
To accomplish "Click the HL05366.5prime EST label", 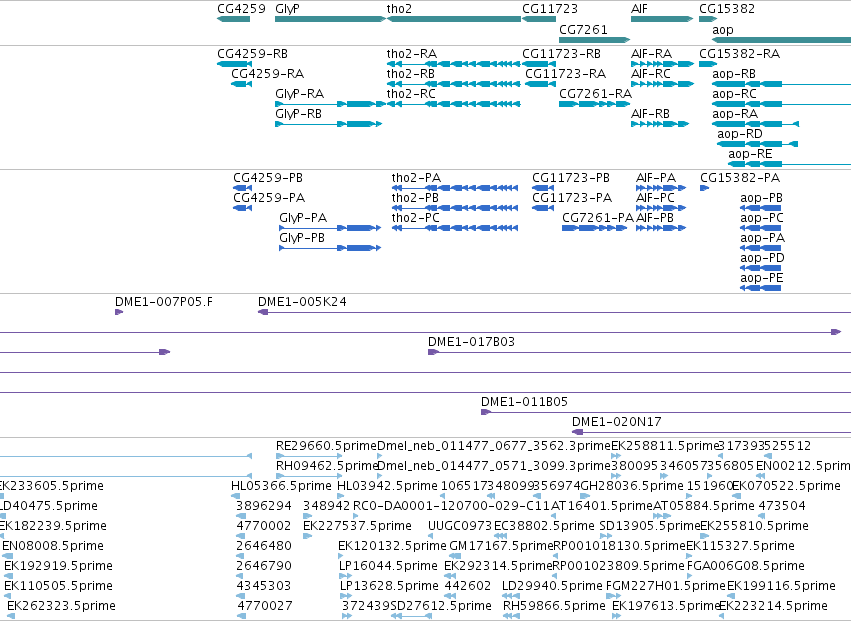I will click(x=281, y=486).
